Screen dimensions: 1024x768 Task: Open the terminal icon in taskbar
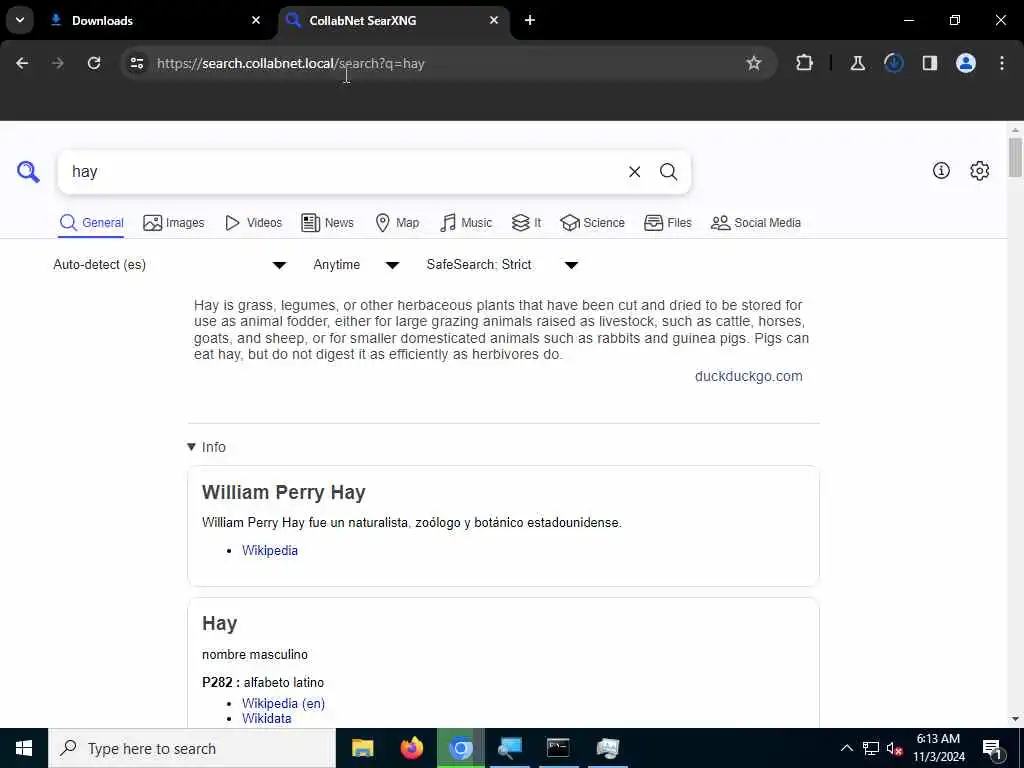(558, 748)
